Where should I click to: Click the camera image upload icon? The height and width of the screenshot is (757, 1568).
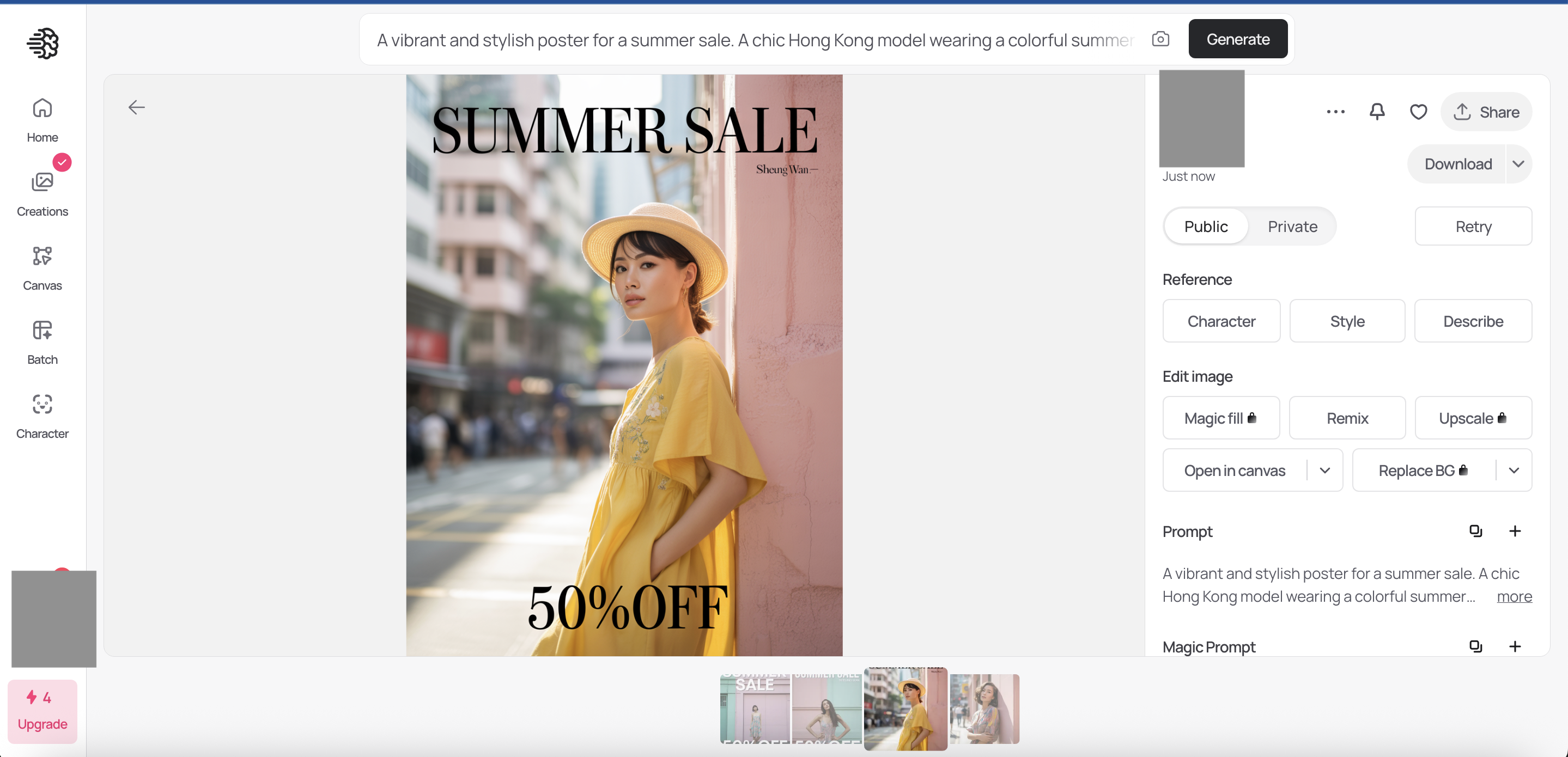[1160, 39]
